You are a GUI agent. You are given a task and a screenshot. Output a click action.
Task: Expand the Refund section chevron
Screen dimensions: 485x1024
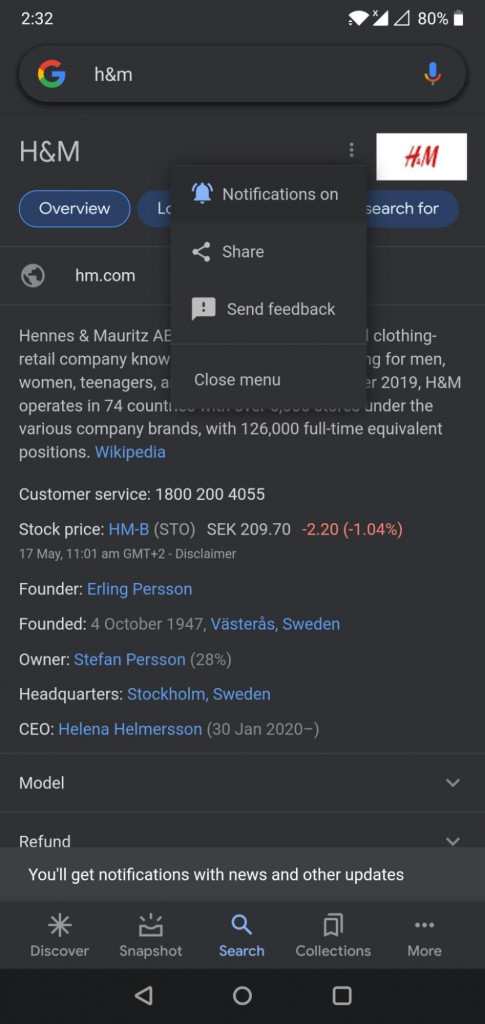(452, 841)
